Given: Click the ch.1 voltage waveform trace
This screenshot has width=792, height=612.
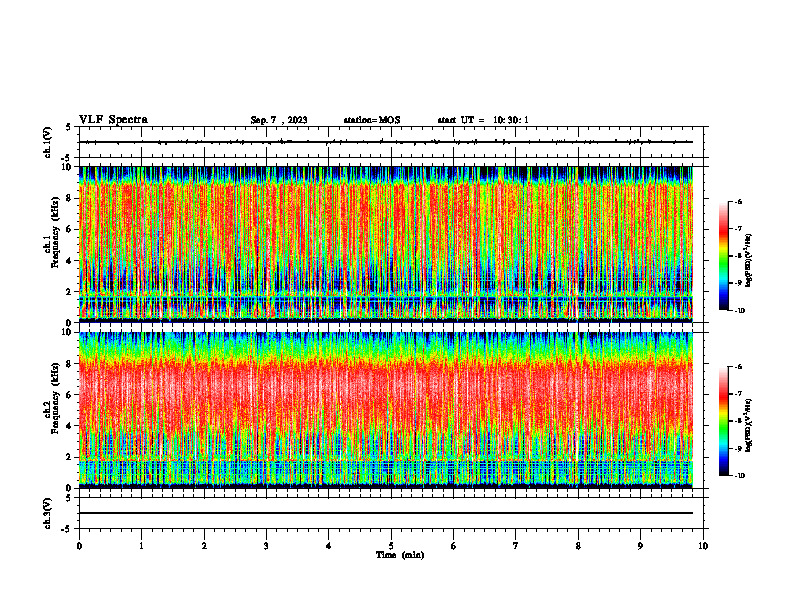Looking at the screenshot, I should (x=386, y=142).
